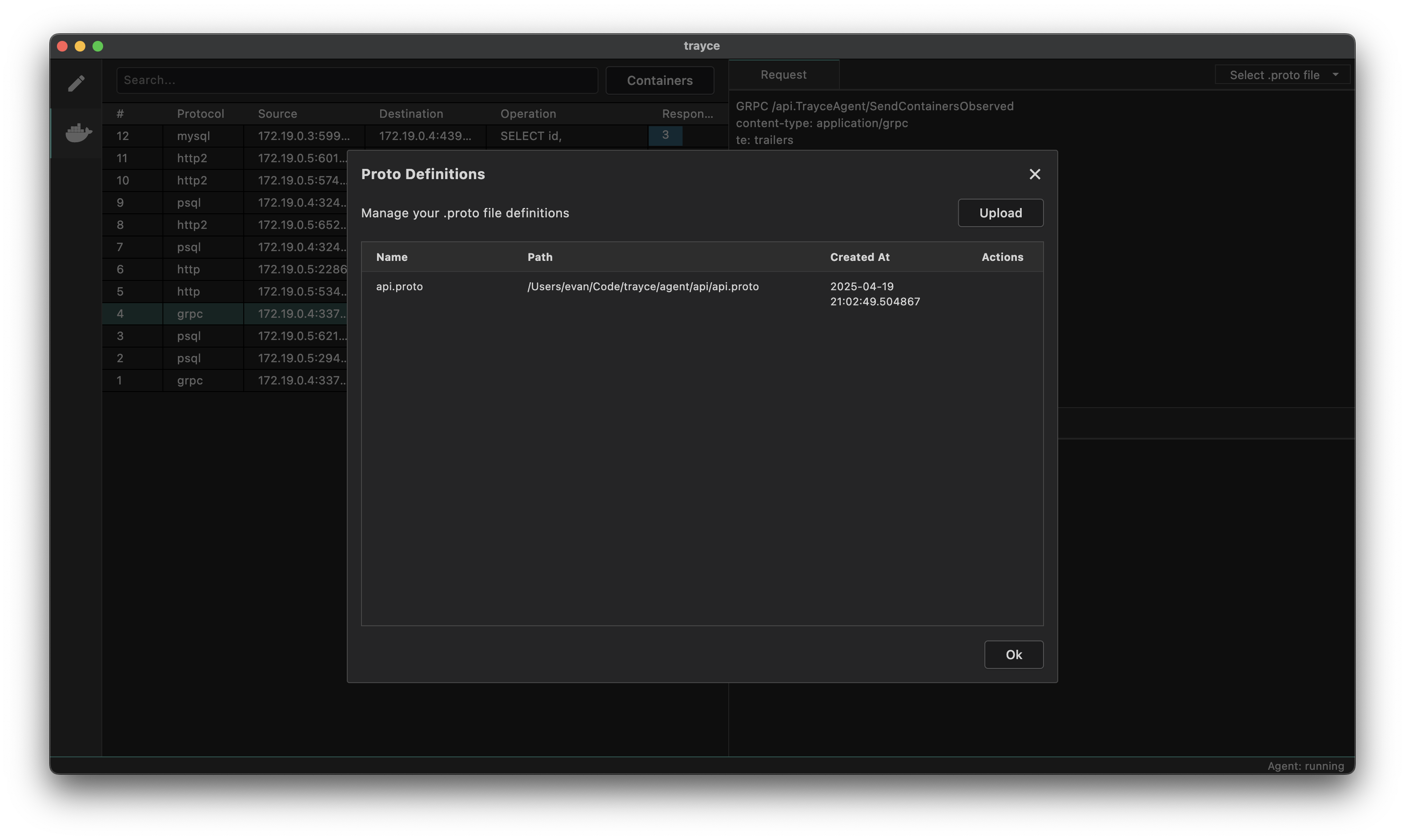Select row 1 grpc flow

[224, 380]
